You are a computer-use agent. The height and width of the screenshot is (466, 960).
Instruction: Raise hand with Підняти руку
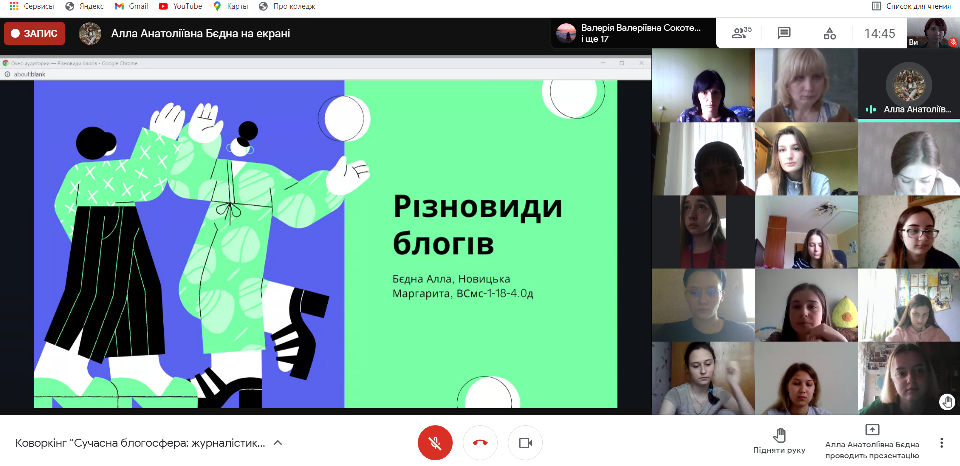click(780, 441)
